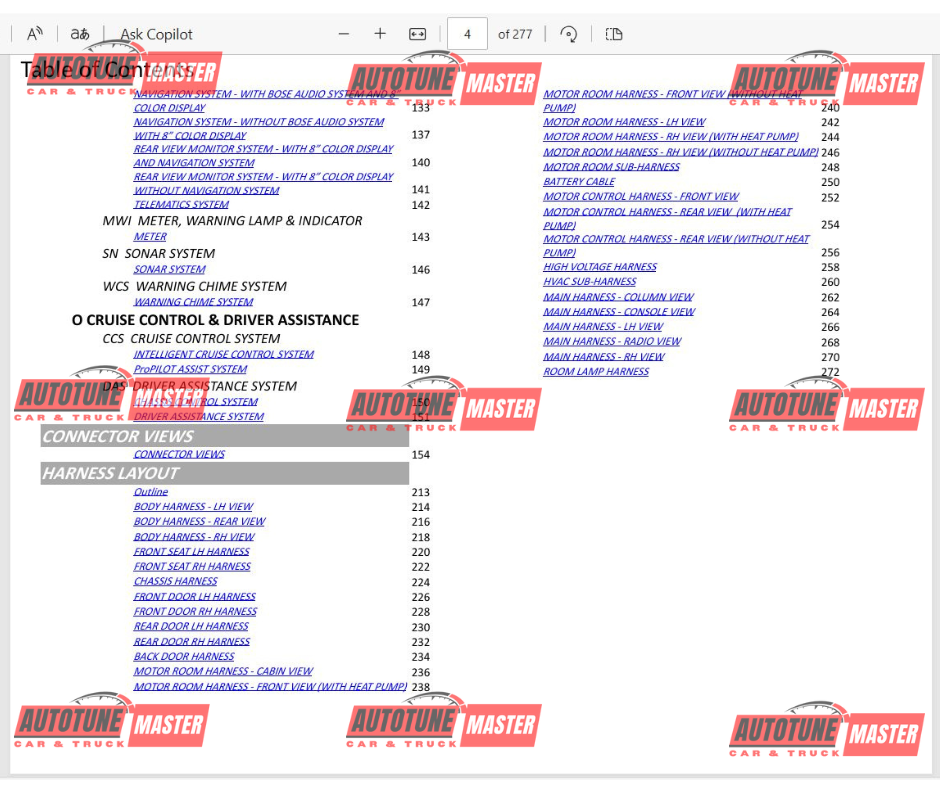Viewport: 940px width, 788px height.
Task: Open the SONAR SYSTEM link
Action: [169, 269]
